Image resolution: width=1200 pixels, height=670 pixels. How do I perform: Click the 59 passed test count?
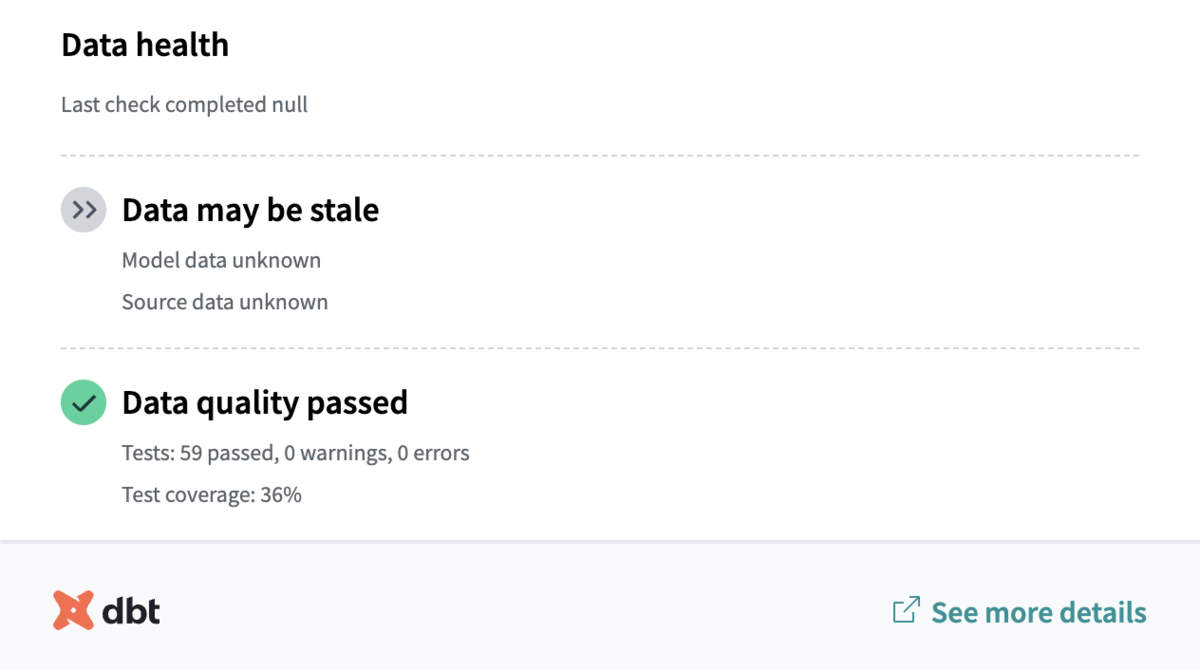(227, 453)
